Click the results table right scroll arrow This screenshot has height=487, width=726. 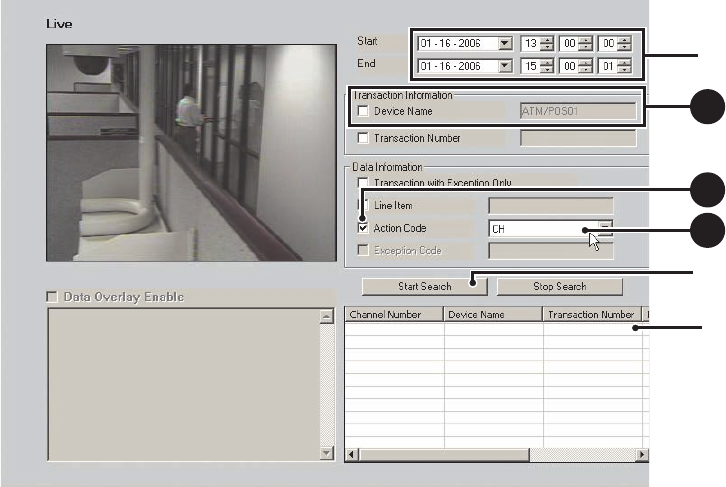click(x=642, y=455)
